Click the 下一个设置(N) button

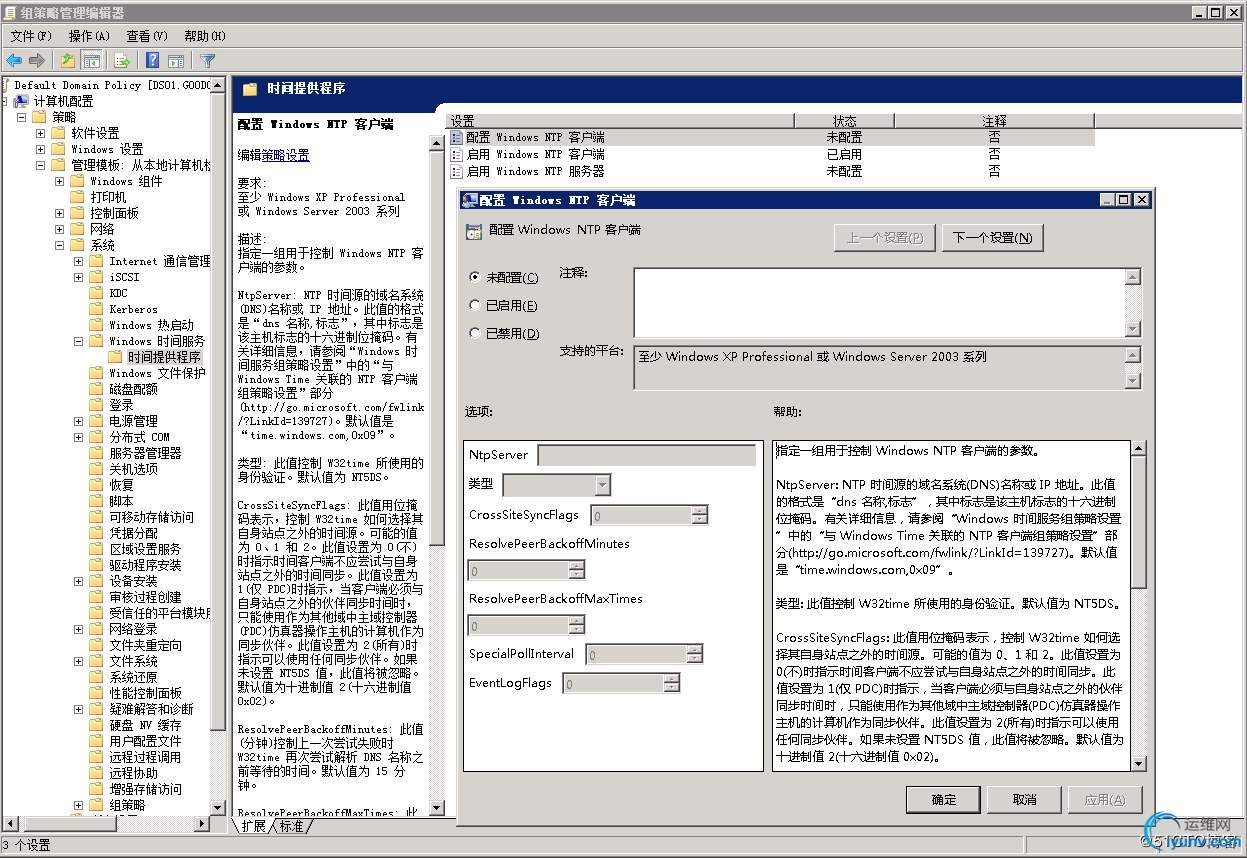[993, 237]
